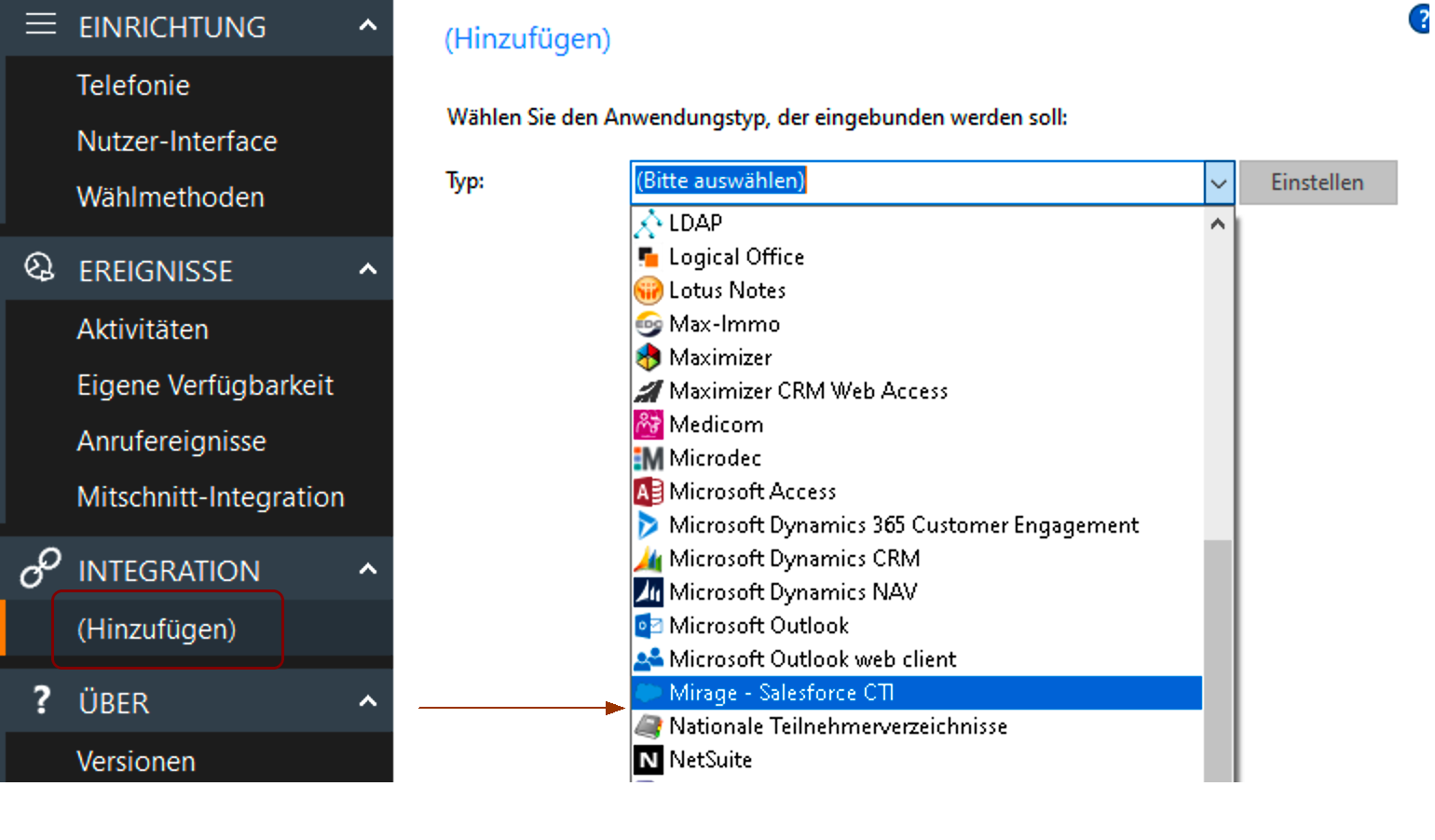Open the Wählmethoden page
1435x840 pixels.
(171, 196)
